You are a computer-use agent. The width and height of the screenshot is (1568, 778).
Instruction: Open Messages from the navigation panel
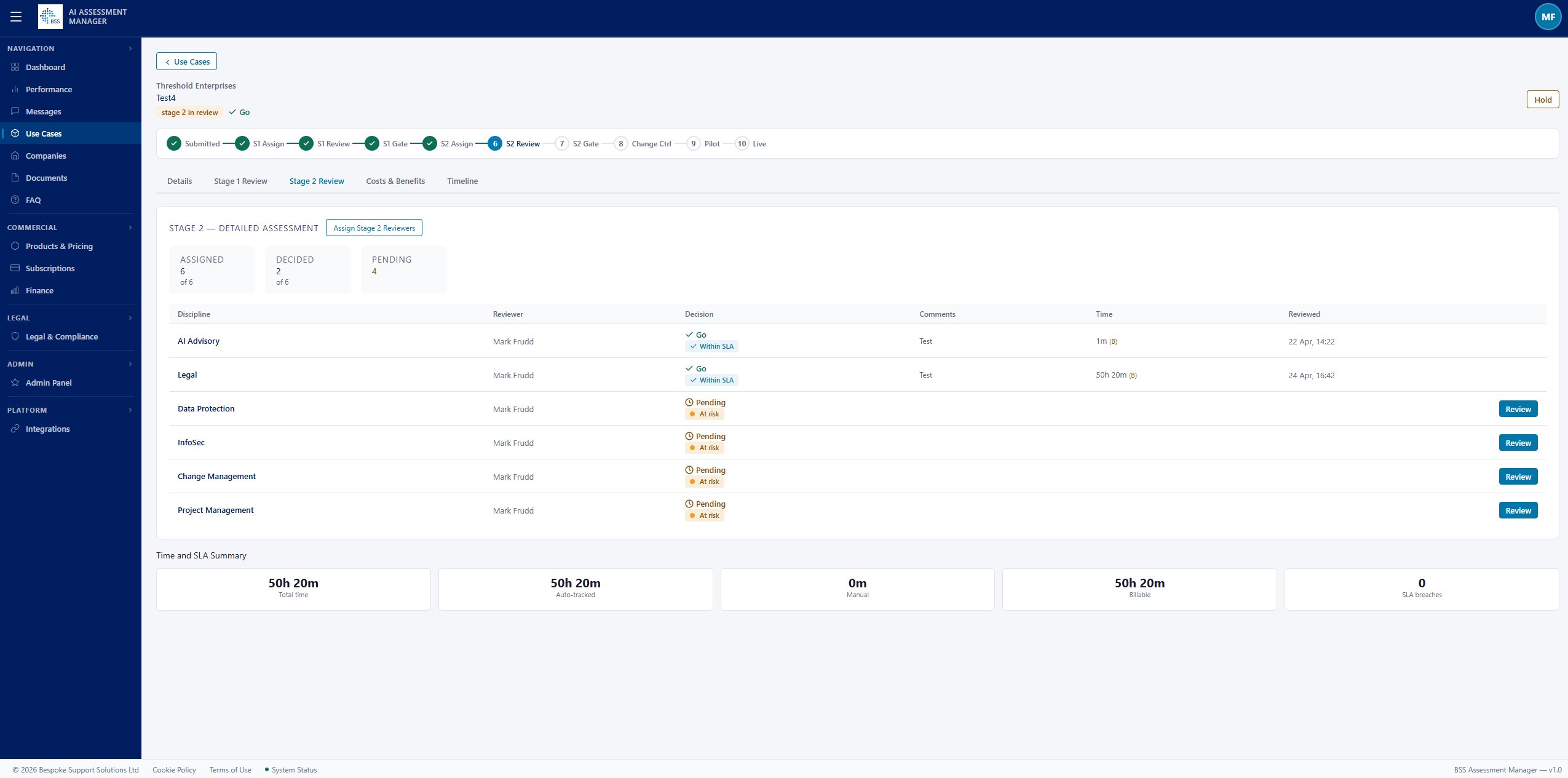pos(43,111)
